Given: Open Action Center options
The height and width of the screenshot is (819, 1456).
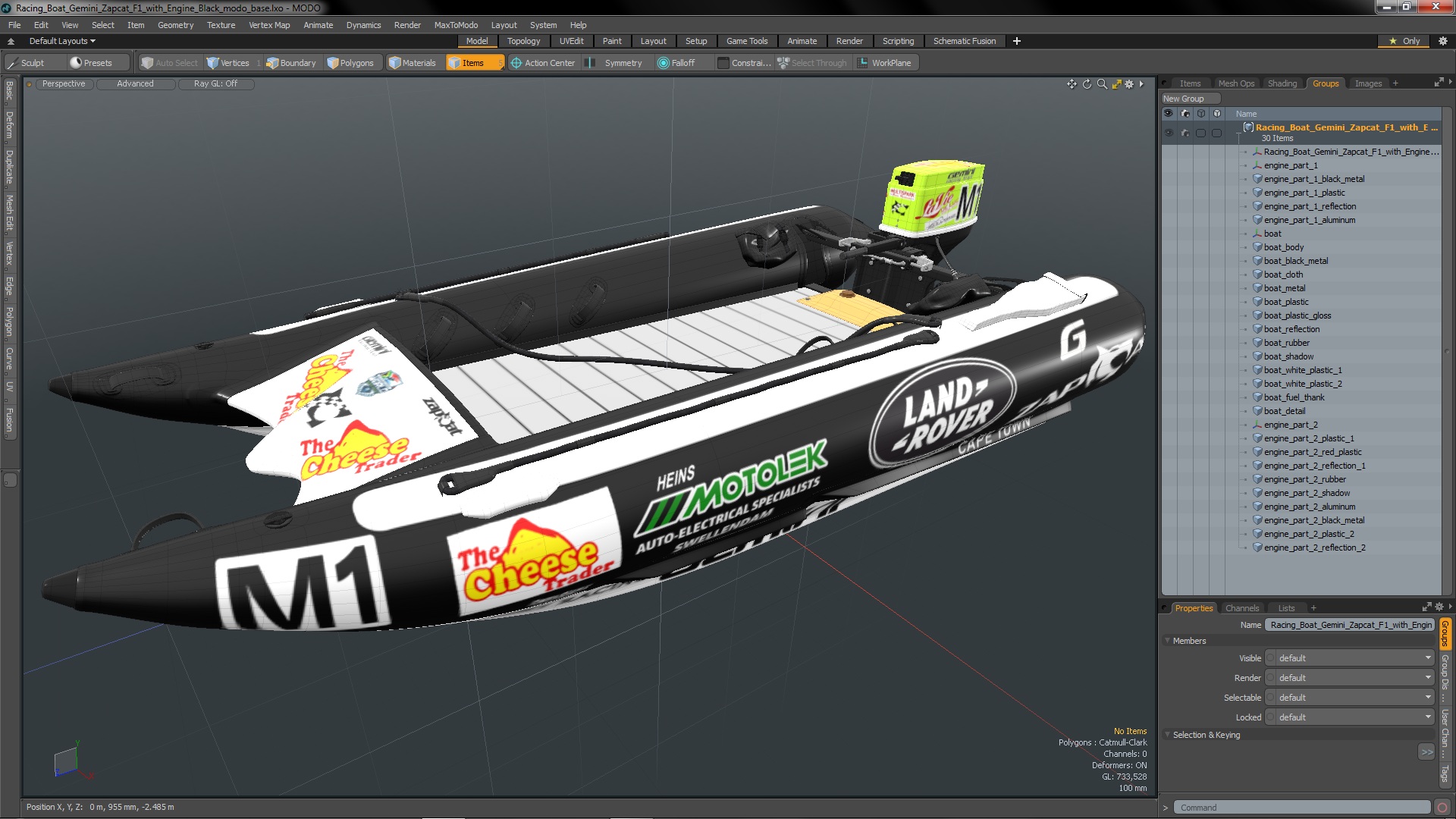Looking at the screenshot, I should (x=543, y=63).
